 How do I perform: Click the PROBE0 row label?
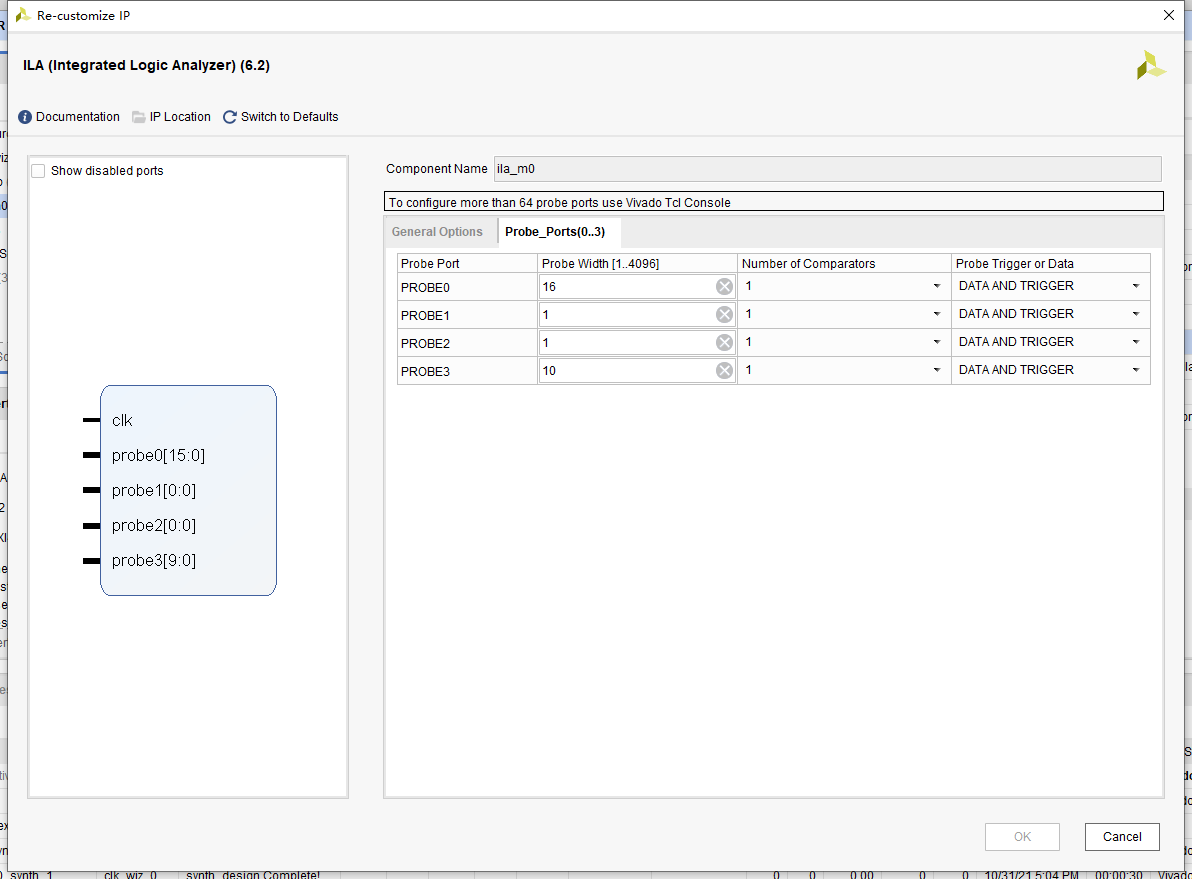(426, 287)
